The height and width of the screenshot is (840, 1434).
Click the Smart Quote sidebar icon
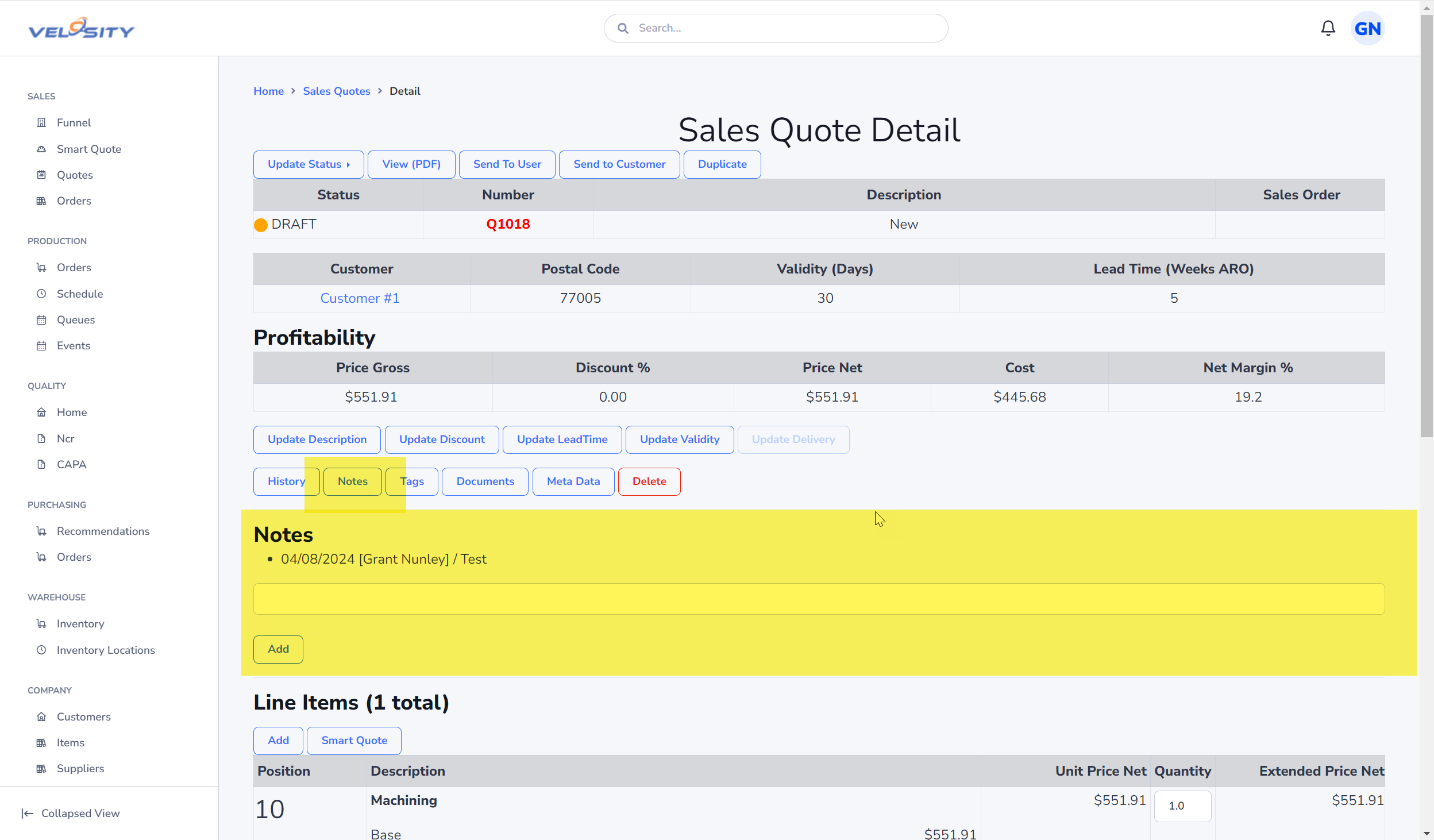coord(41,149)
